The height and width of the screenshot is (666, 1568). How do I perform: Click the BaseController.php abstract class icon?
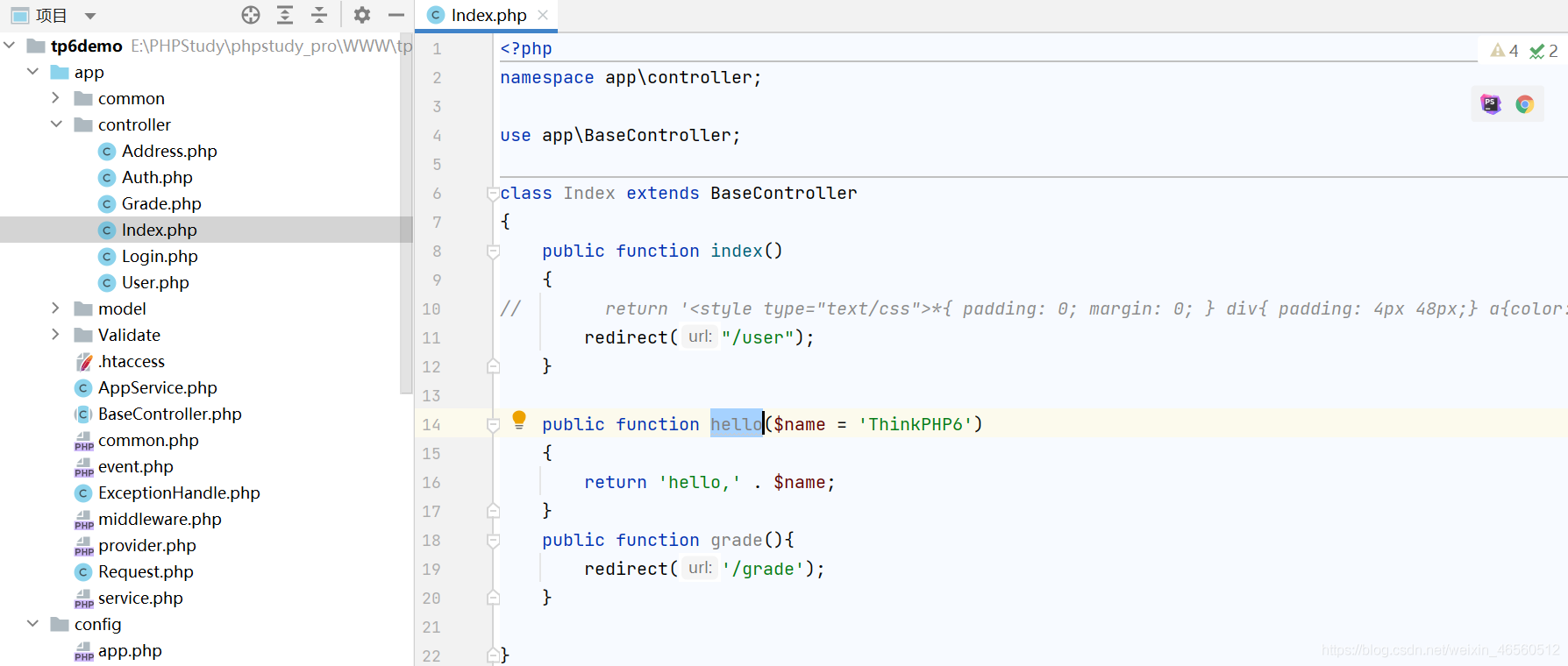(83, 414)
